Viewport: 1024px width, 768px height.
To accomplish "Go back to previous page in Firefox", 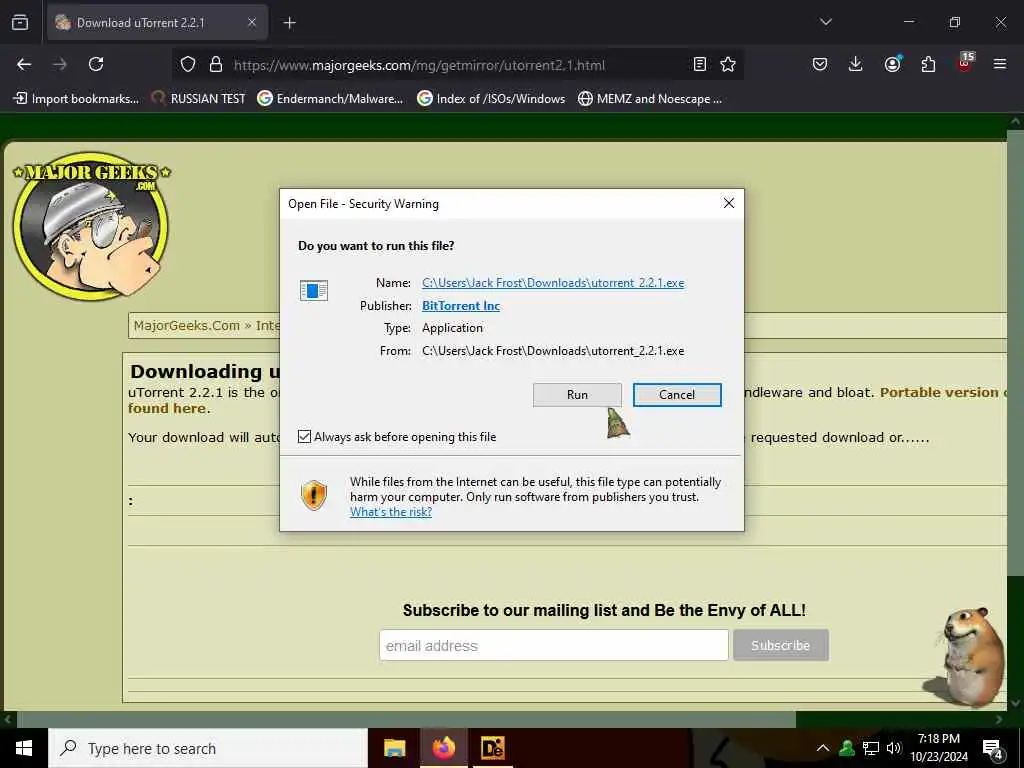I will [24, 64].
